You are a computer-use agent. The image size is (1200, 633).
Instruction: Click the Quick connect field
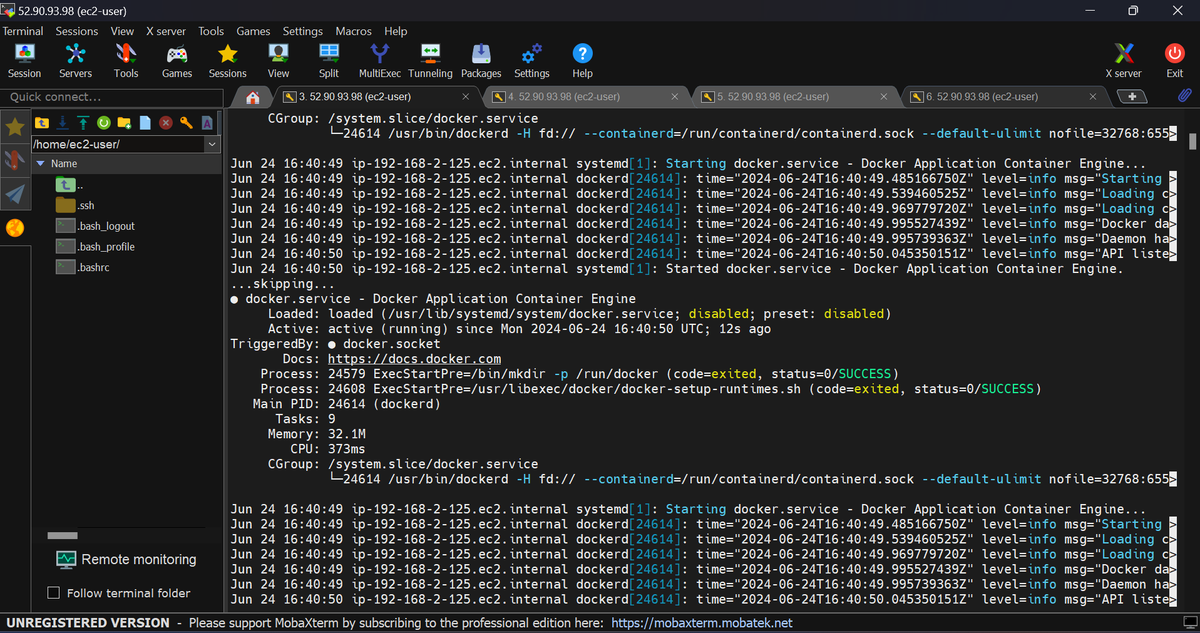[x=112, y=97]
